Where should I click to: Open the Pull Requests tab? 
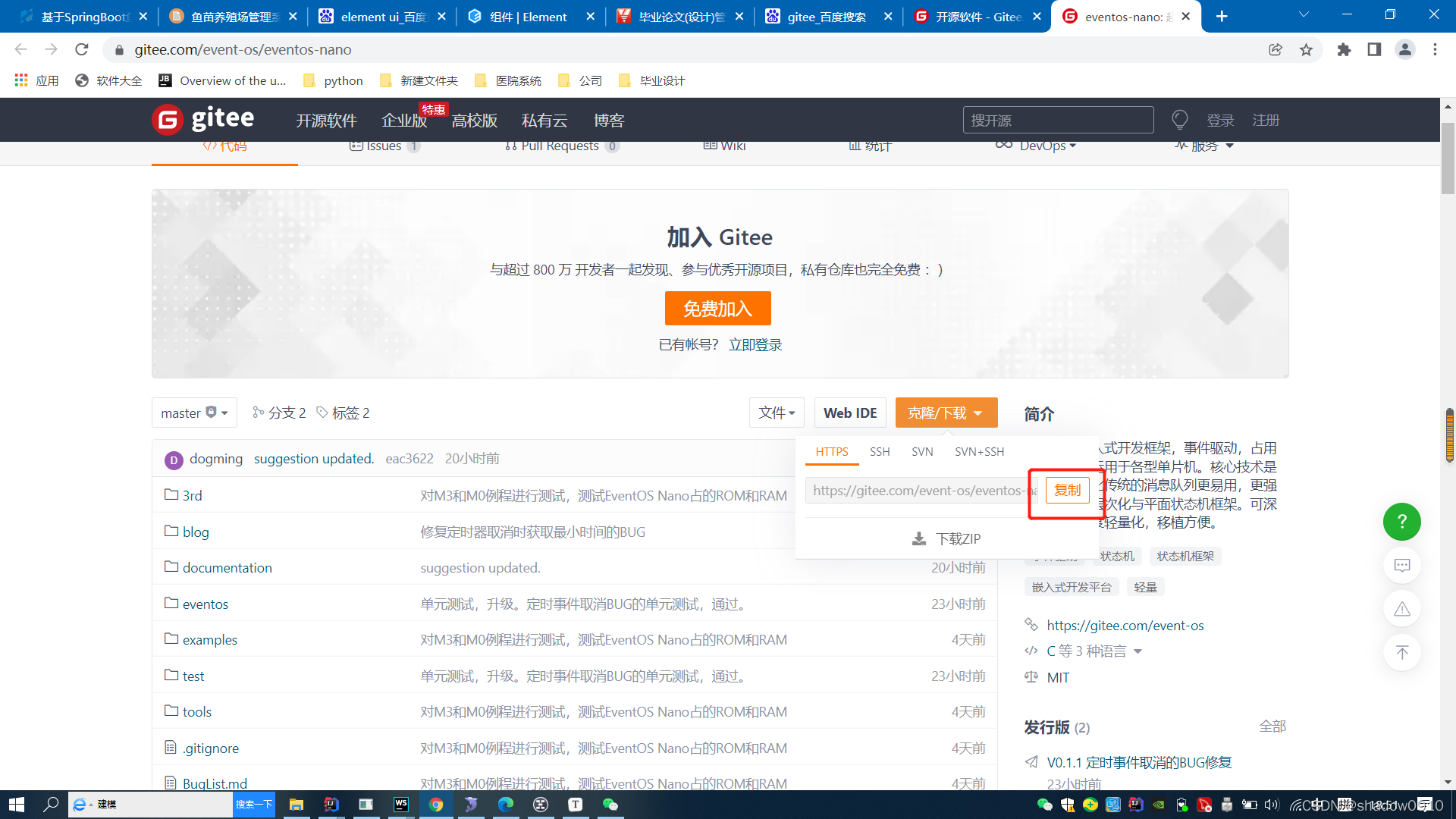point(562,146)
